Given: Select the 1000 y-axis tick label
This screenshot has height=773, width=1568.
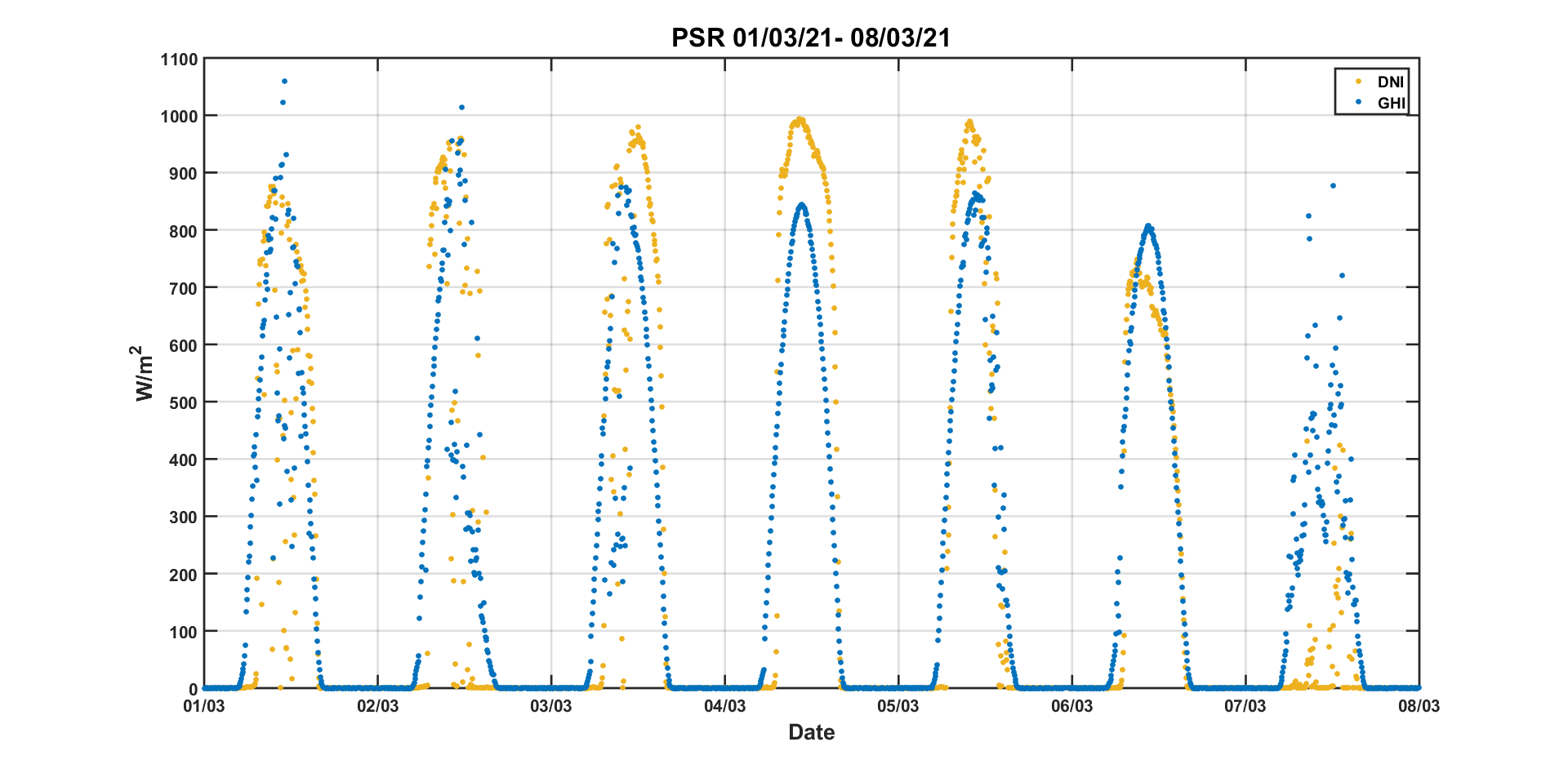Looking at the screenshot, I should pos(179,117).
